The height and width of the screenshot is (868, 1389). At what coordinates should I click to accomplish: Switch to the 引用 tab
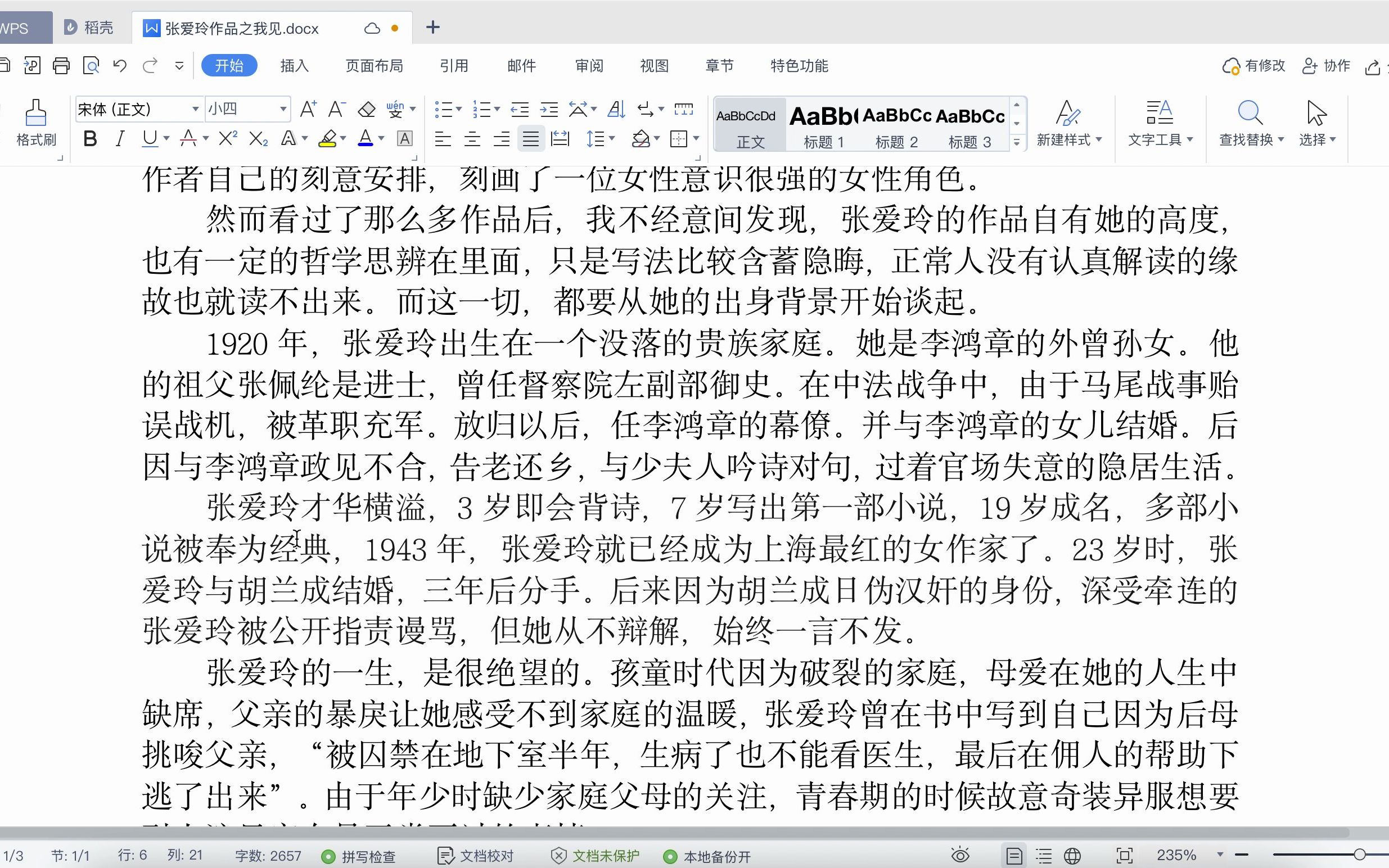454,66
